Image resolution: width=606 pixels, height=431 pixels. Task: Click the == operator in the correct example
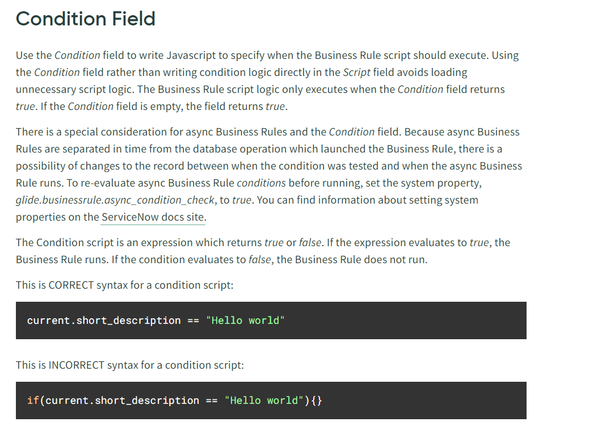(193, 320)
